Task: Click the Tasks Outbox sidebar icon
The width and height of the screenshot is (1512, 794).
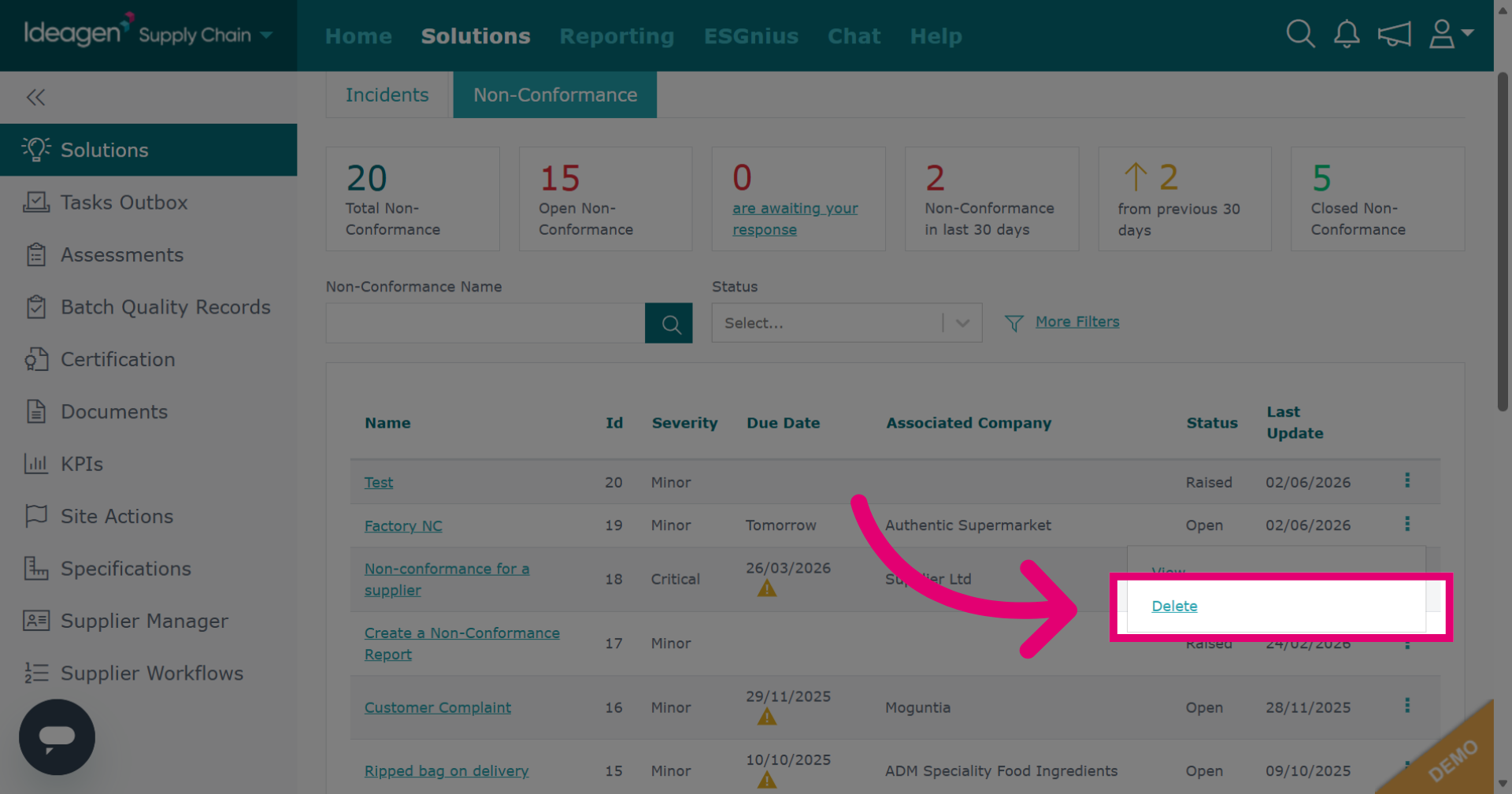Action: pos(36,202)
